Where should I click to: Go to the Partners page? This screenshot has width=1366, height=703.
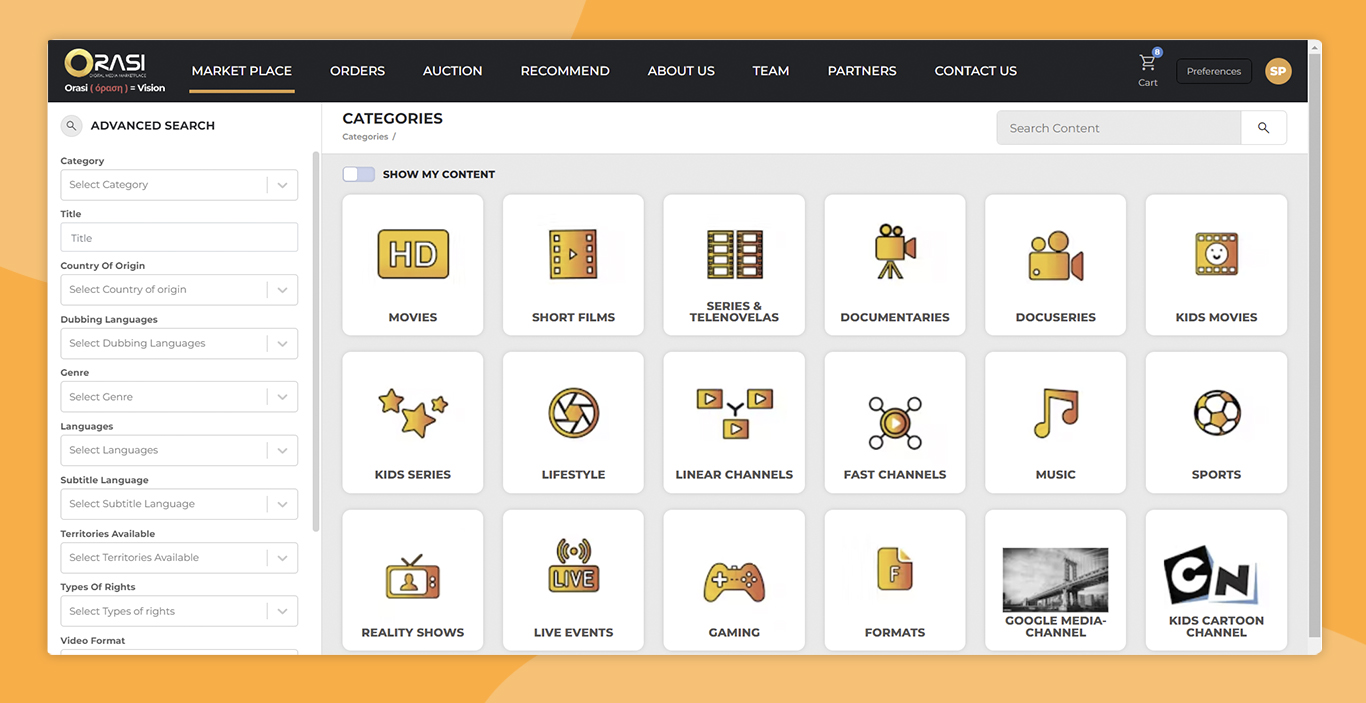(862, 71)
